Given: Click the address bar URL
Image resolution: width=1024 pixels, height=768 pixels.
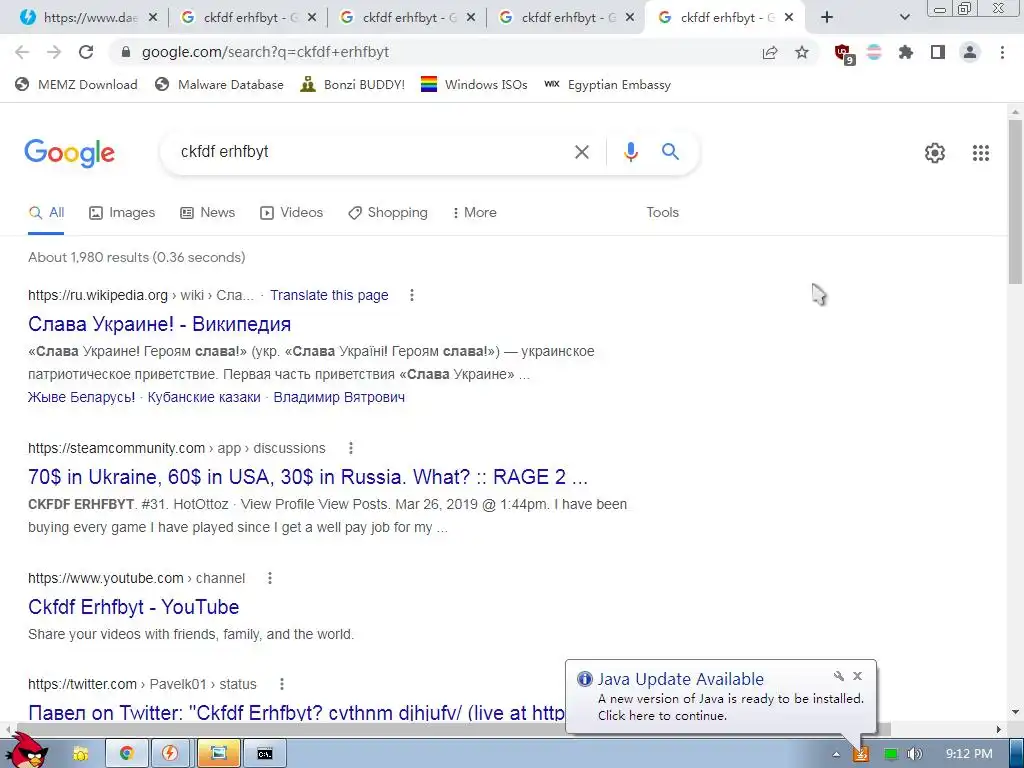Looking at the screenshot, I should point(265,52).
